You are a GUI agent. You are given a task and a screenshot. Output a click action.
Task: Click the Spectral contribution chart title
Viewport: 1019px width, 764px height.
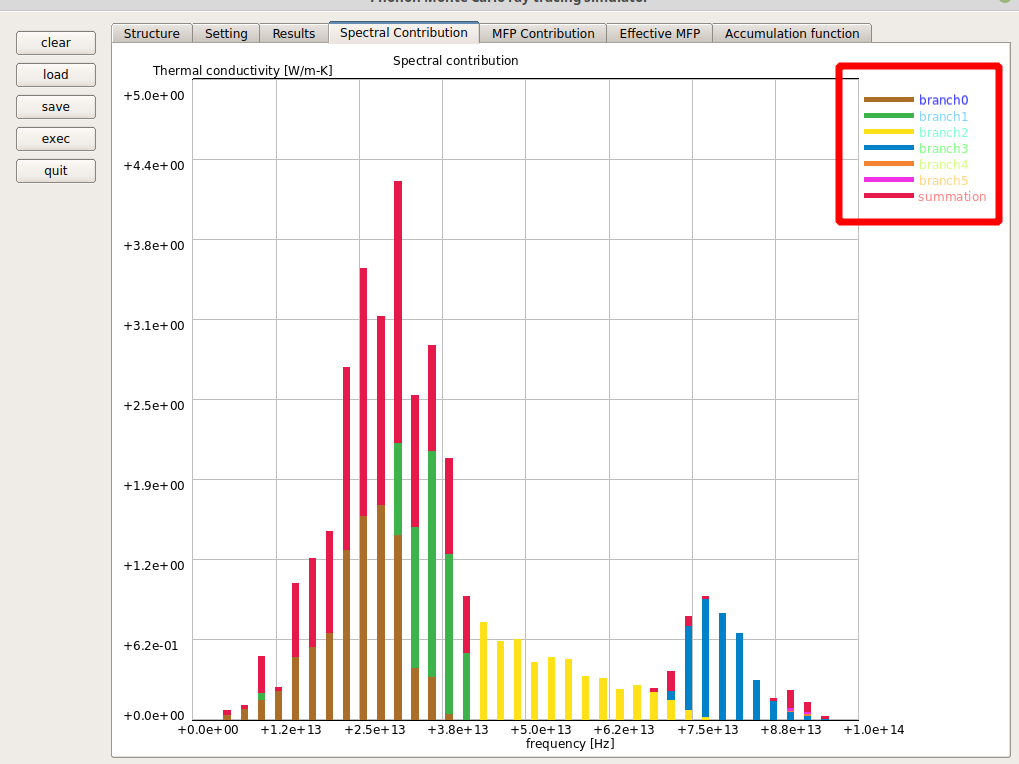point(456,60)
